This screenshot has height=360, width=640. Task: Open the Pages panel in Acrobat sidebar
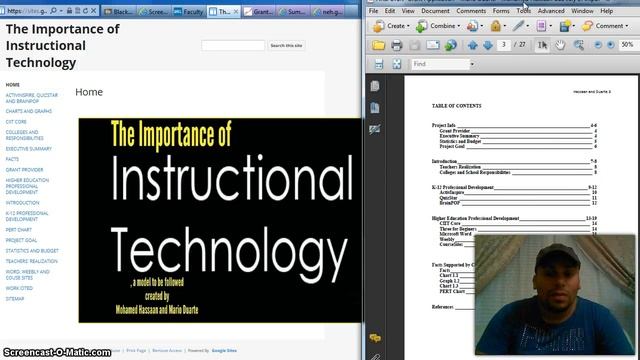pos(375,86)
